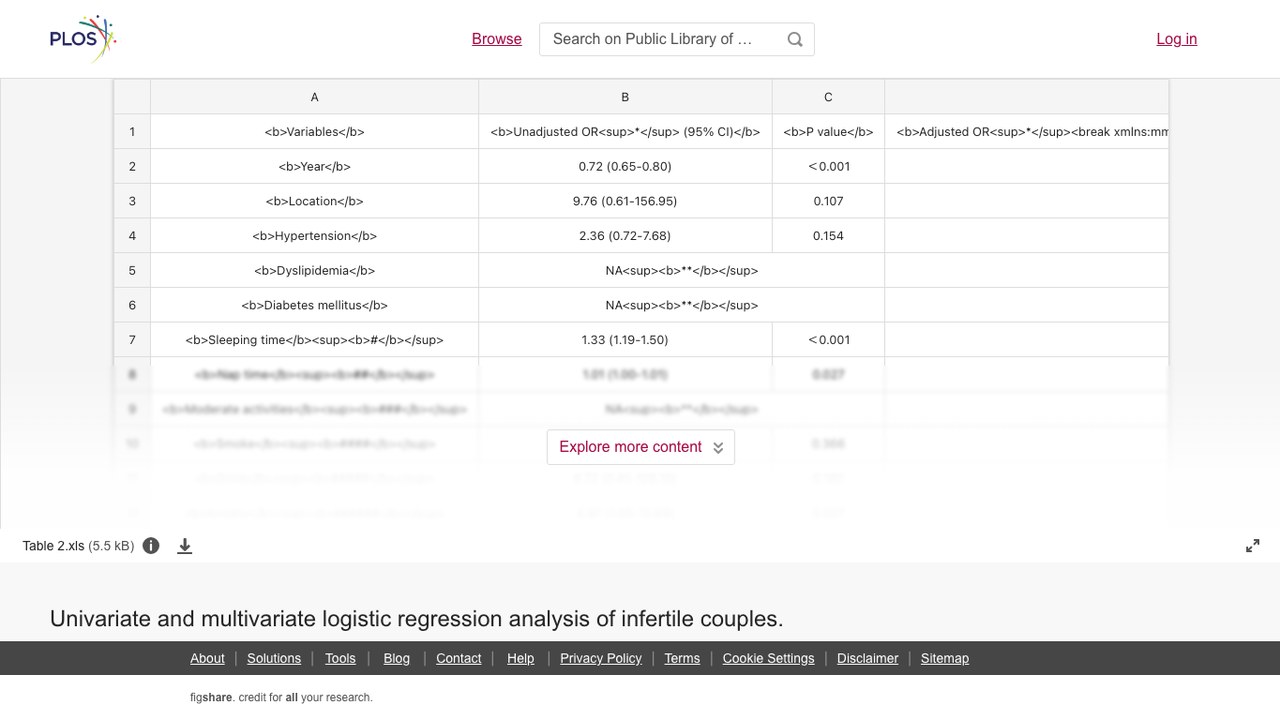
Task: Open the Solutions footer link
Action: point(274,658)
